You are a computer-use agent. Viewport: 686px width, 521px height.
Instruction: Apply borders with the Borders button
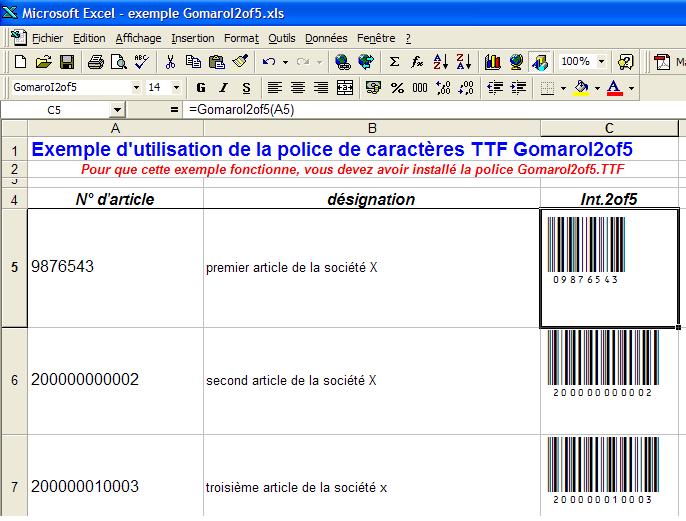coord(547,88)
